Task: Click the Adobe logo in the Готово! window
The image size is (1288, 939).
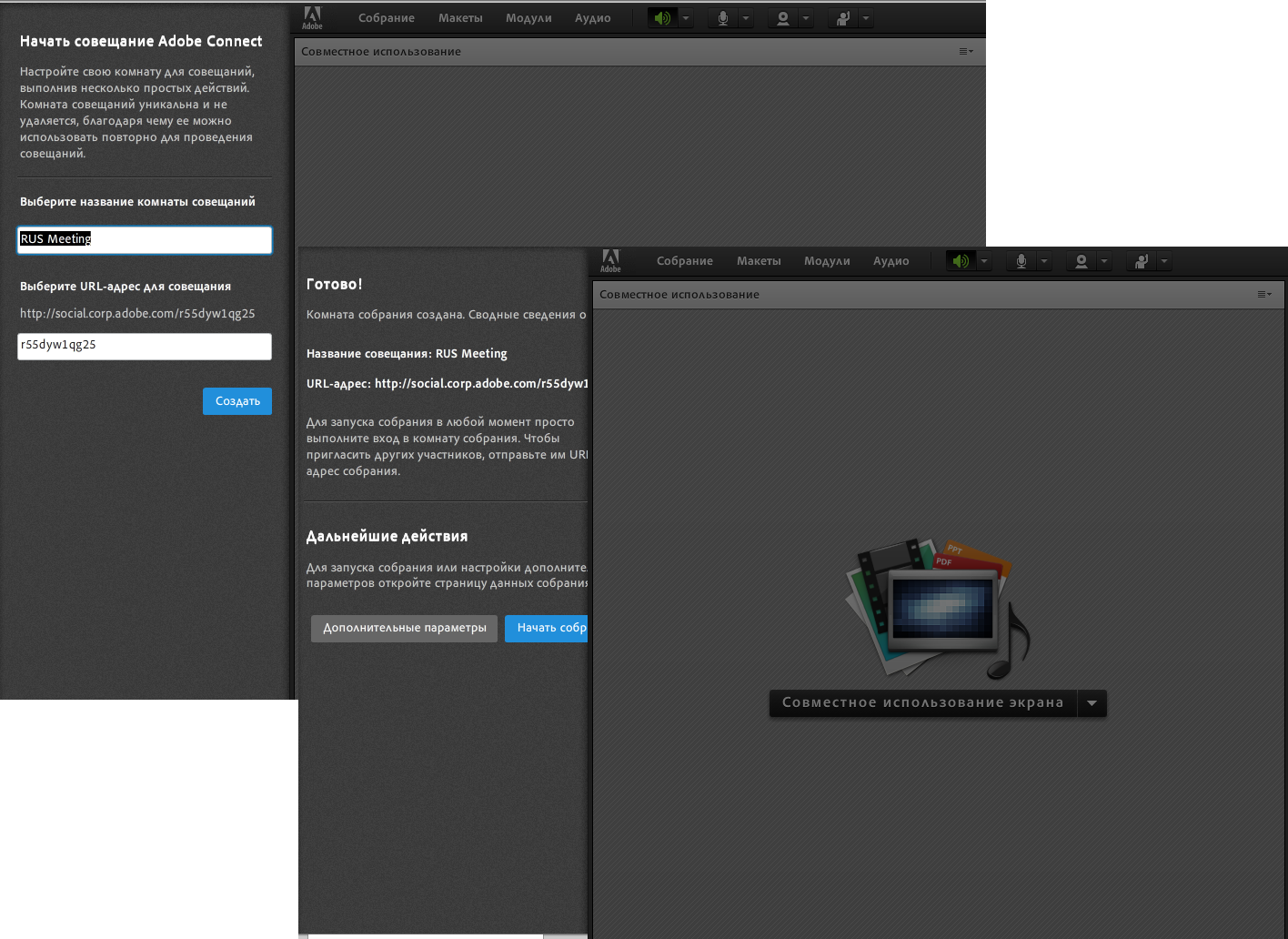Action: (x=610, y=261)
